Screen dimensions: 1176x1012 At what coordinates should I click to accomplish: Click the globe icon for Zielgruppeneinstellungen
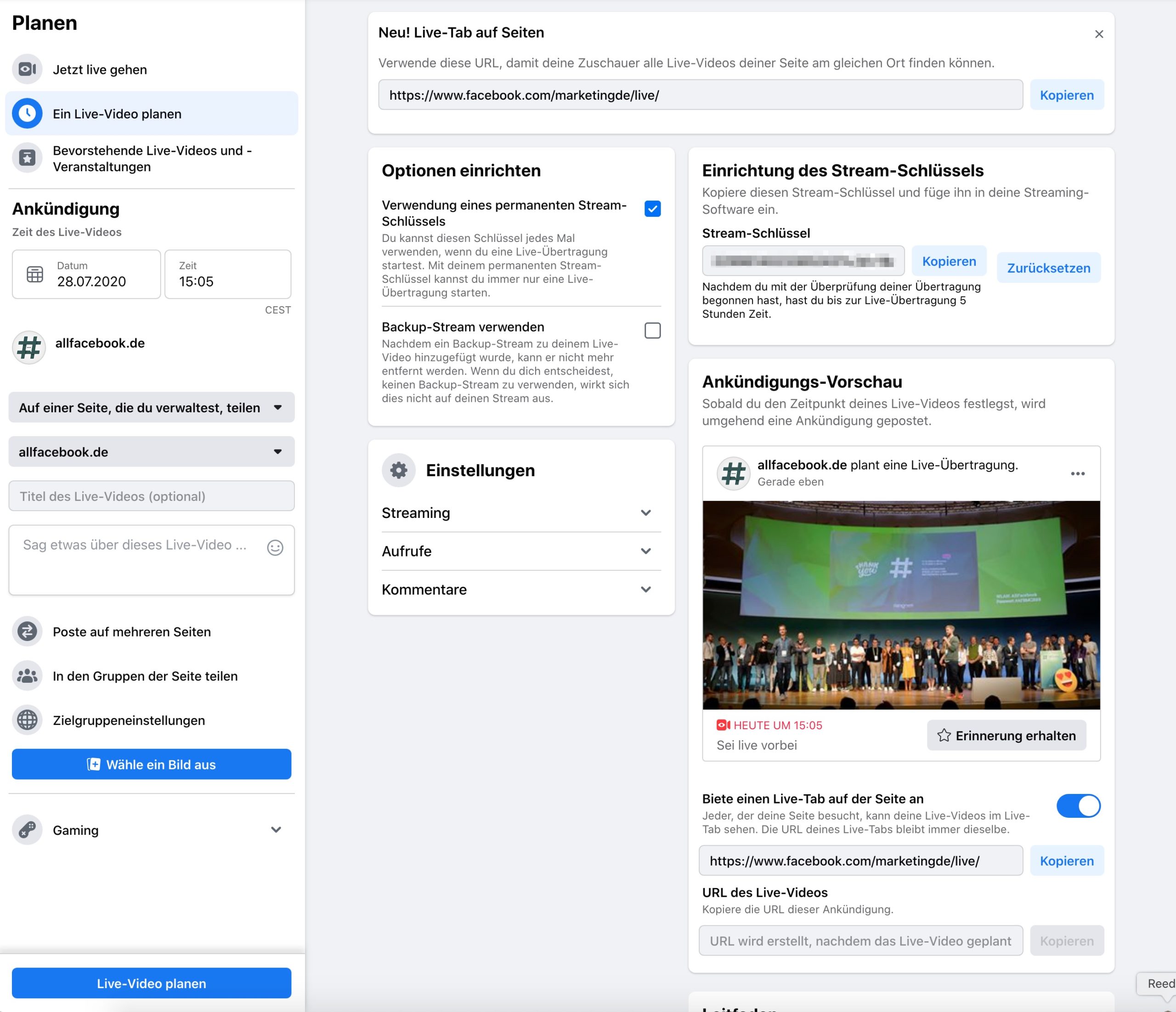point(27,720)
